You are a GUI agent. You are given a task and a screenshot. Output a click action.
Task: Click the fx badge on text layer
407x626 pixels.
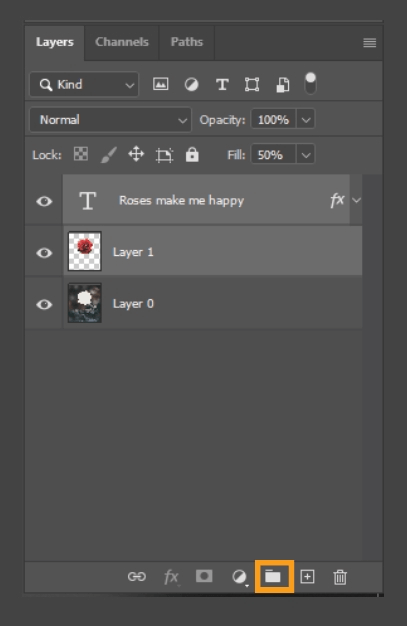[x=337, y=200]
